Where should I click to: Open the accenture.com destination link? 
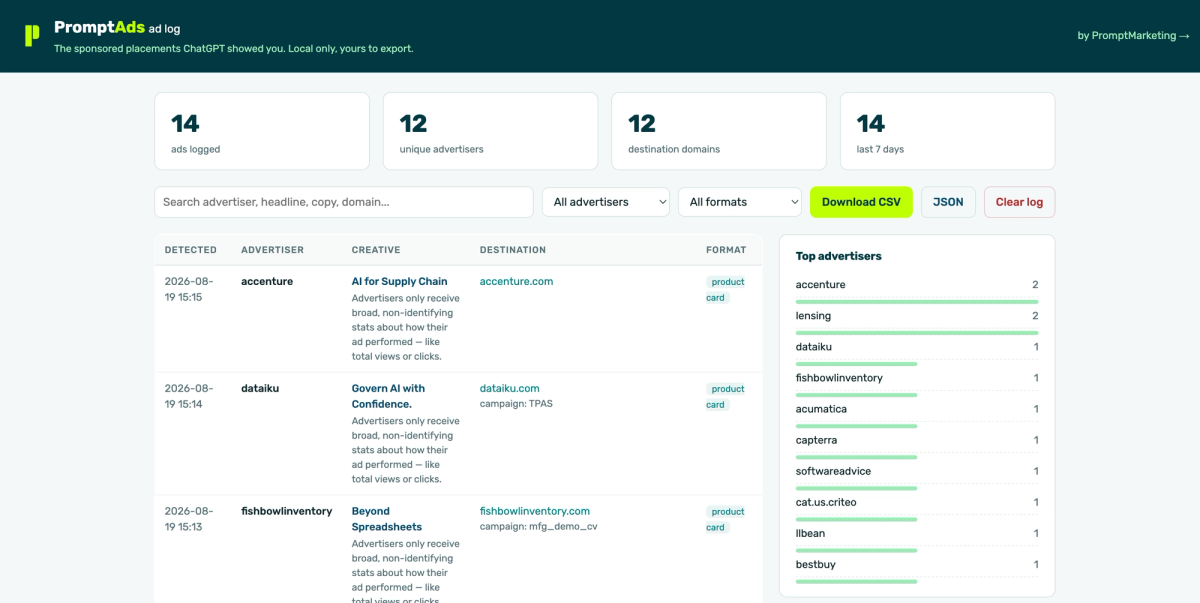pos(516,282)
